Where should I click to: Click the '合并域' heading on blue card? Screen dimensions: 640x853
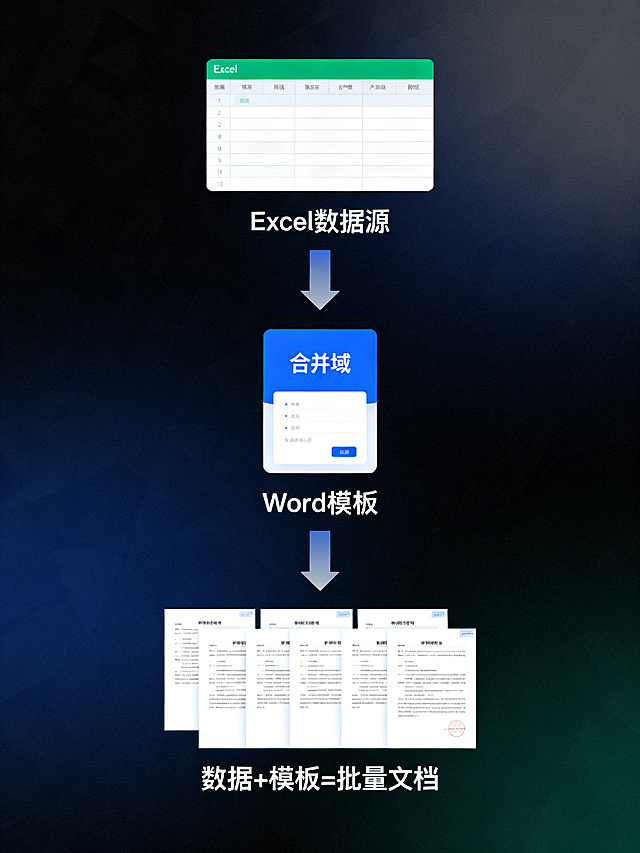(320, 363)
